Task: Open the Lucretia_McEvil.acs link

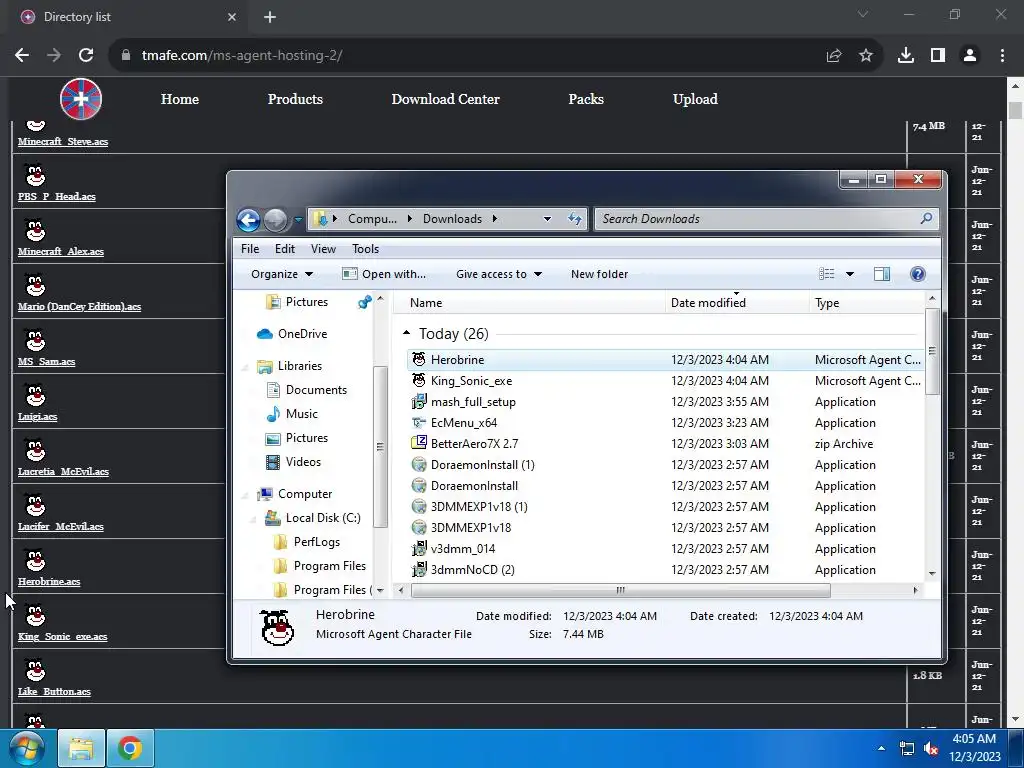Action: pyautogui.click(x=63, y=472)
